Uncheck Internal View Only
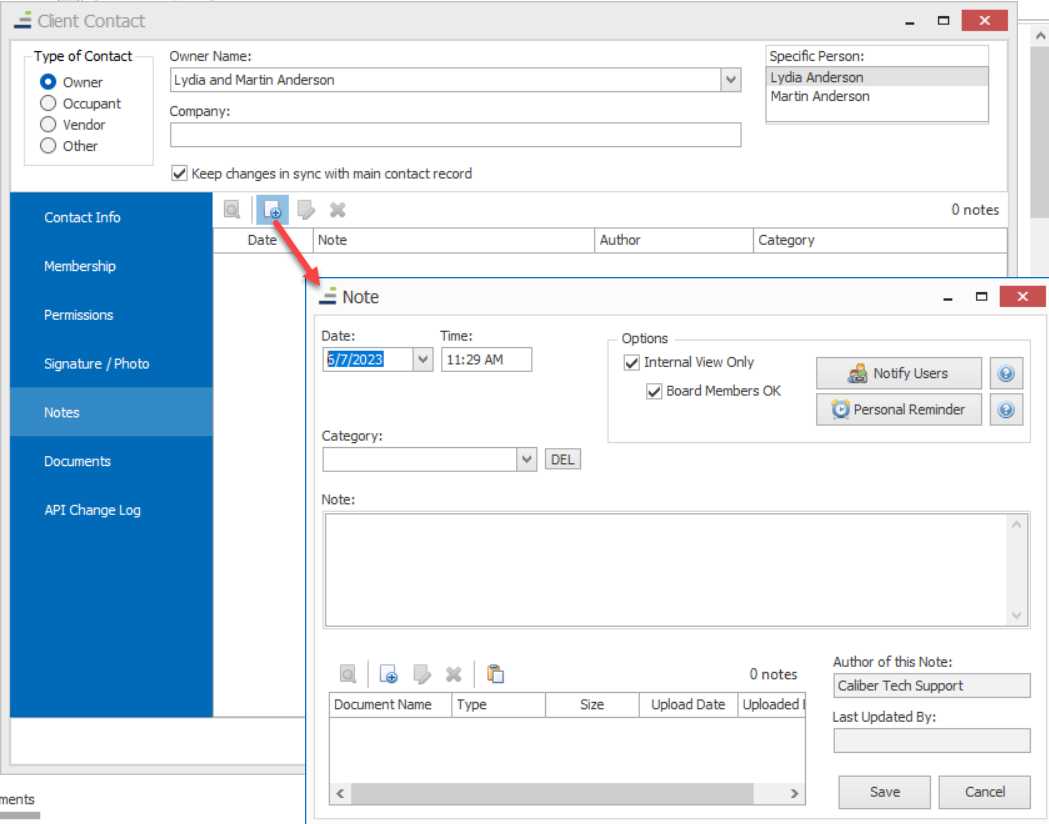This screenshot has width=1049, height=824. pos(631,362)
